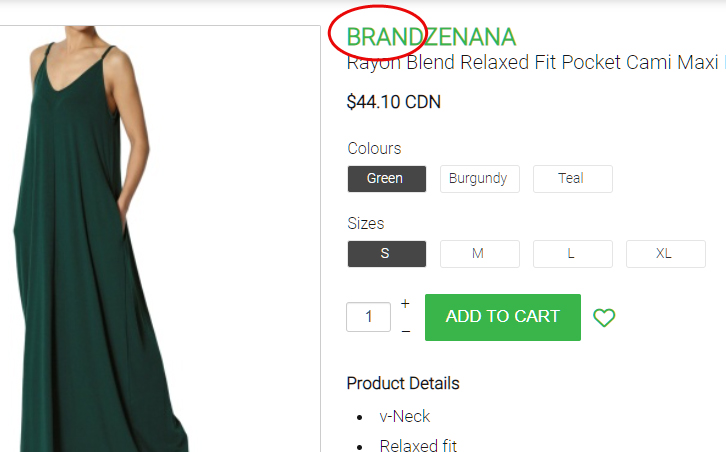
Task: Select the Green colour option
Action: tap(387, 179)
